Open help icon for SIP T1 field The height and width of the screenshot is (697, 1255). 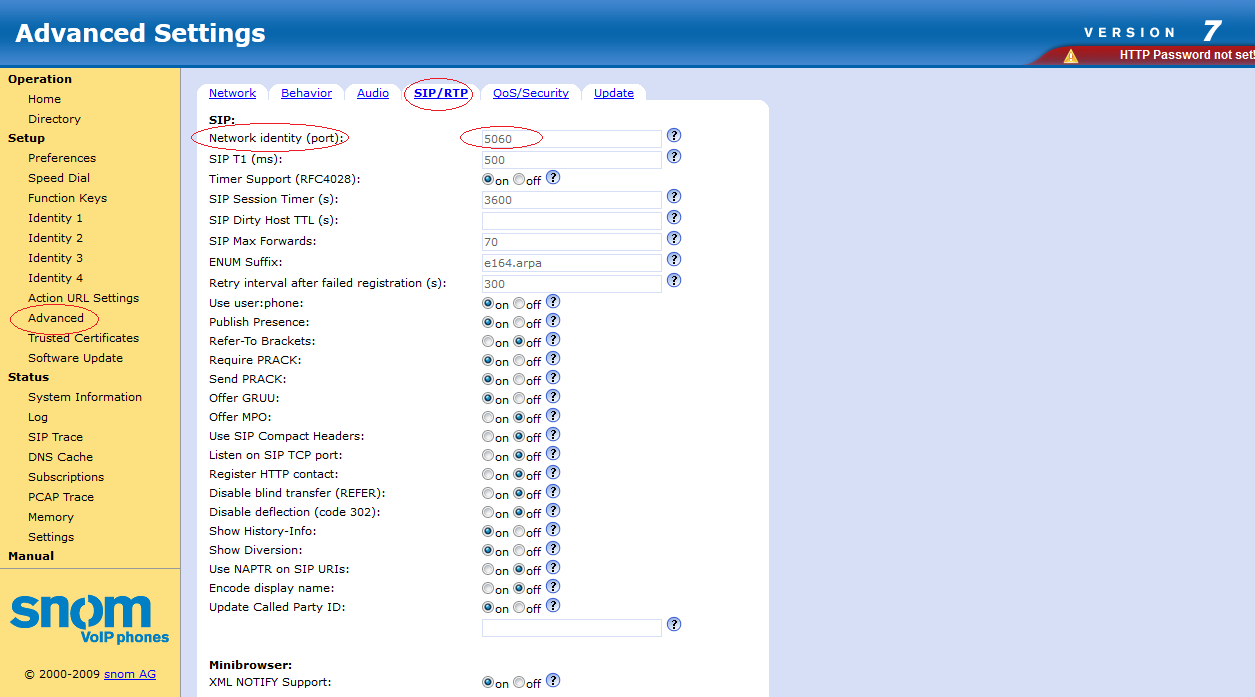click(x=674, y=157)
